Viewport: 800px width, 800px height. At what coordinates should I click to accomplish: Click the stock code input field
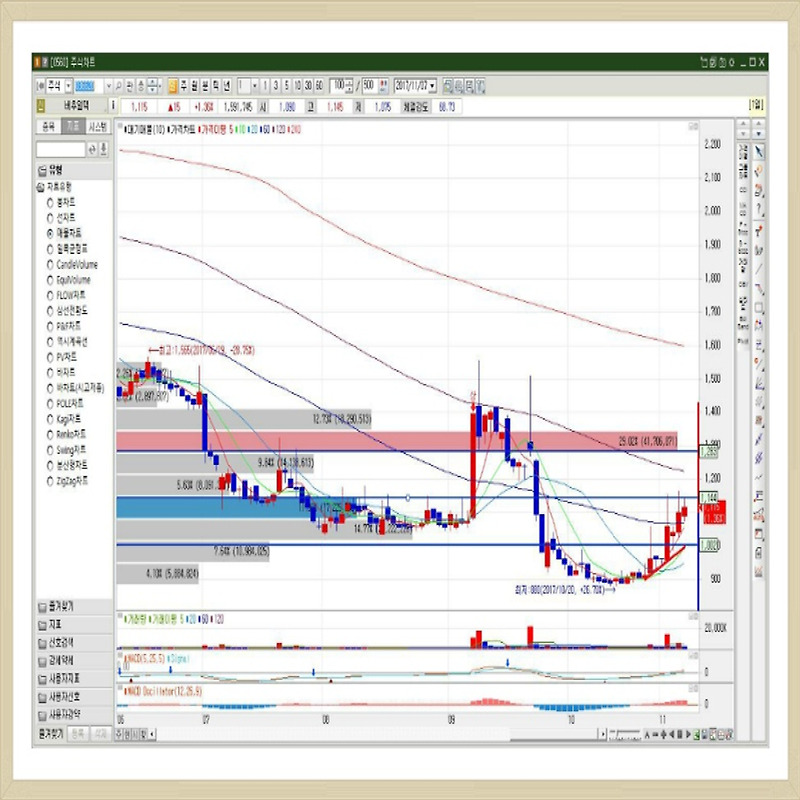coord(89,86)
